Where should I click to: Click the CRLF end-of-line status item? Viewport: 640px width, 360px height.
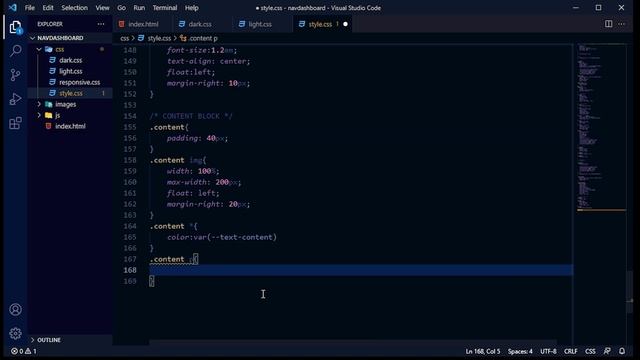tap(570, 351)
